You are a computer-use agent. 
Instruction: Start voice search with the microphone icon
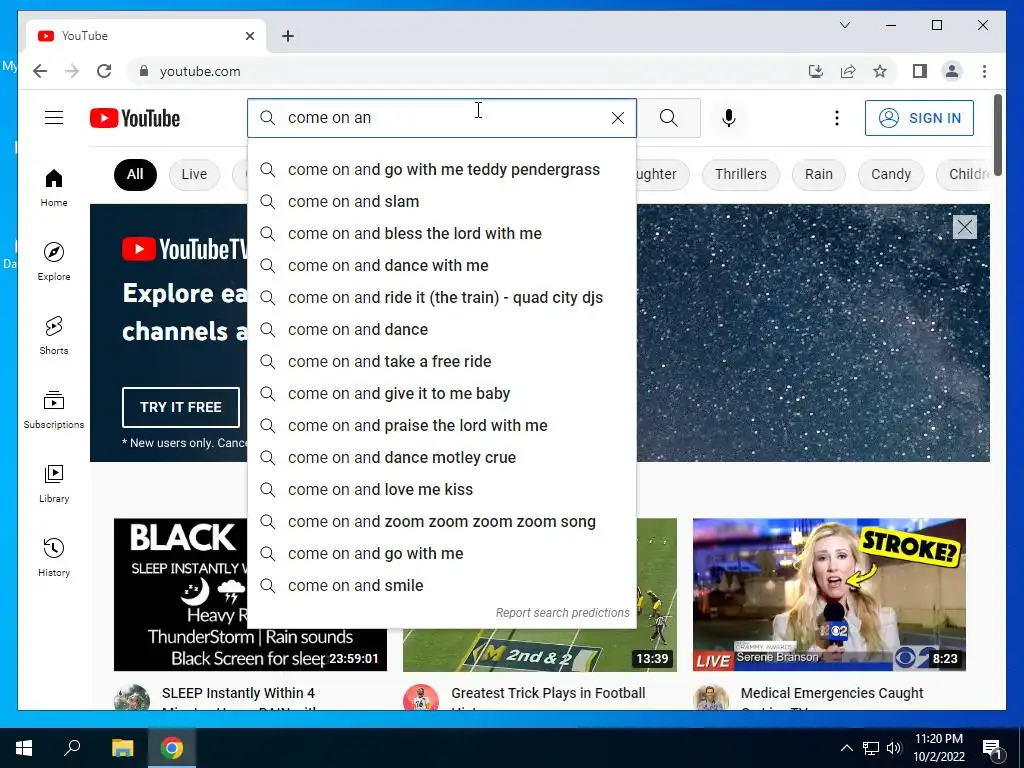point(729,118)
